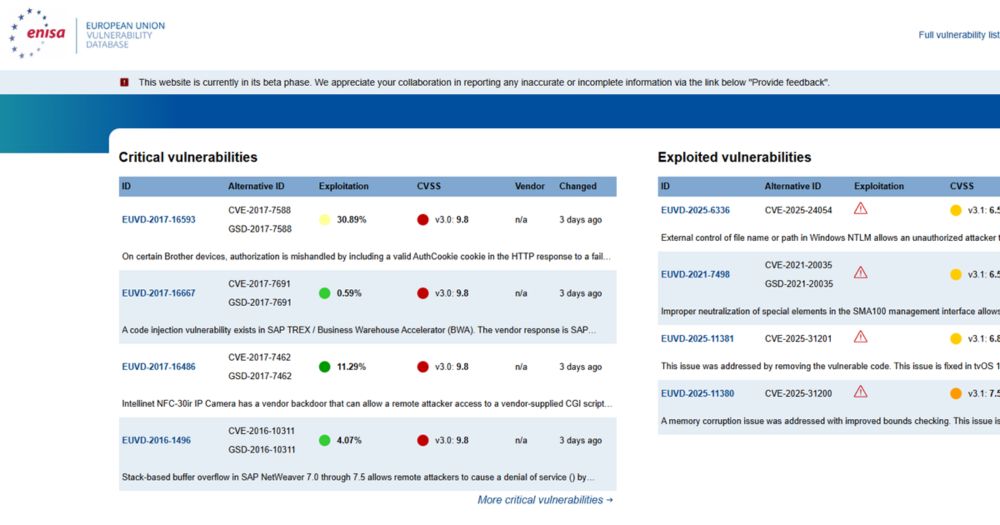Click the orange CVSS dot in EUVD-2025-11380 row
The height and width of the screenshot is (525, 1000).
tap(955, 394)
